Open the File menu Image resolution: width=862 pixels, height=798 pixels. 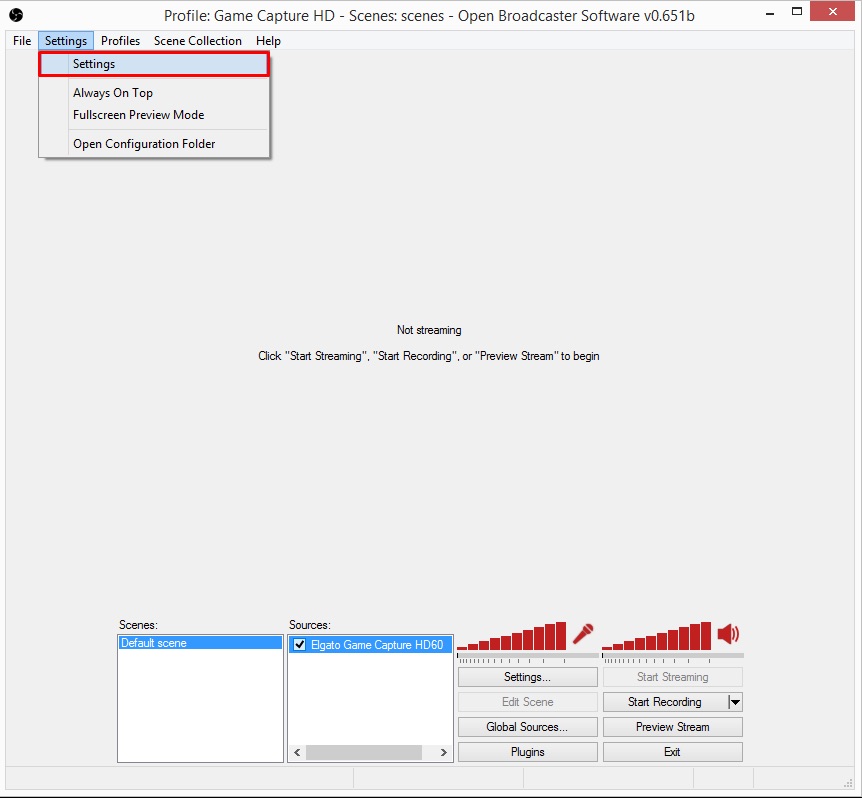22,41
